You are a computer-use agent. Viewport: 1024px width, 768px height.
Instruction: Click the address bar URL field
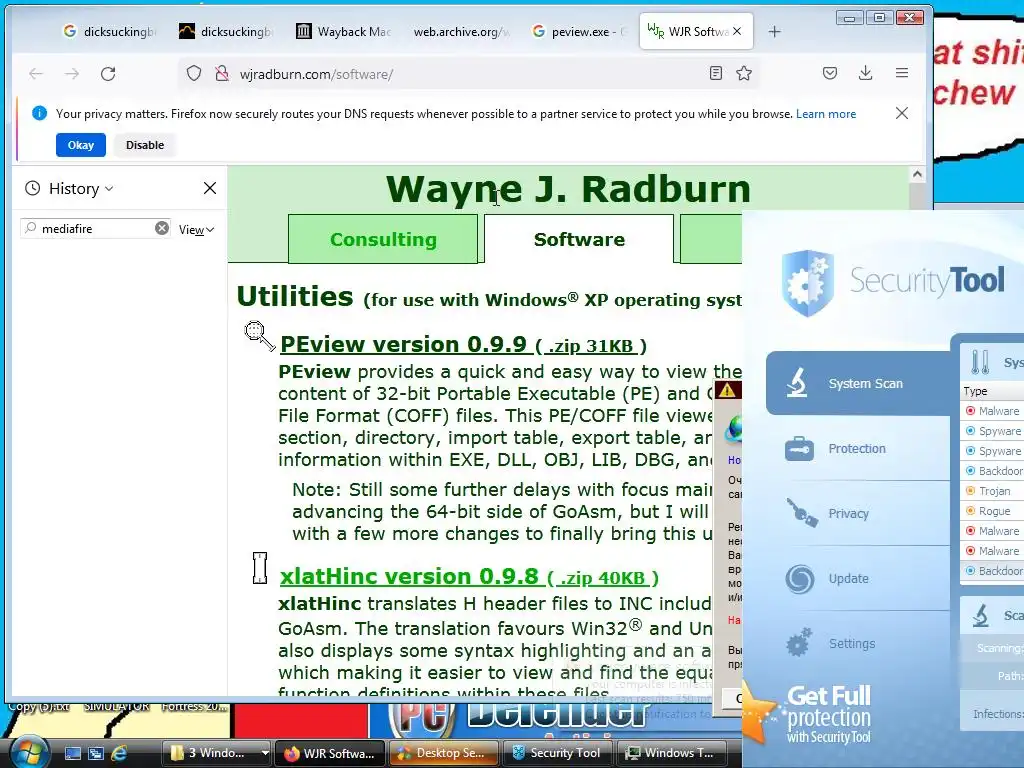(x=470, y=74)
